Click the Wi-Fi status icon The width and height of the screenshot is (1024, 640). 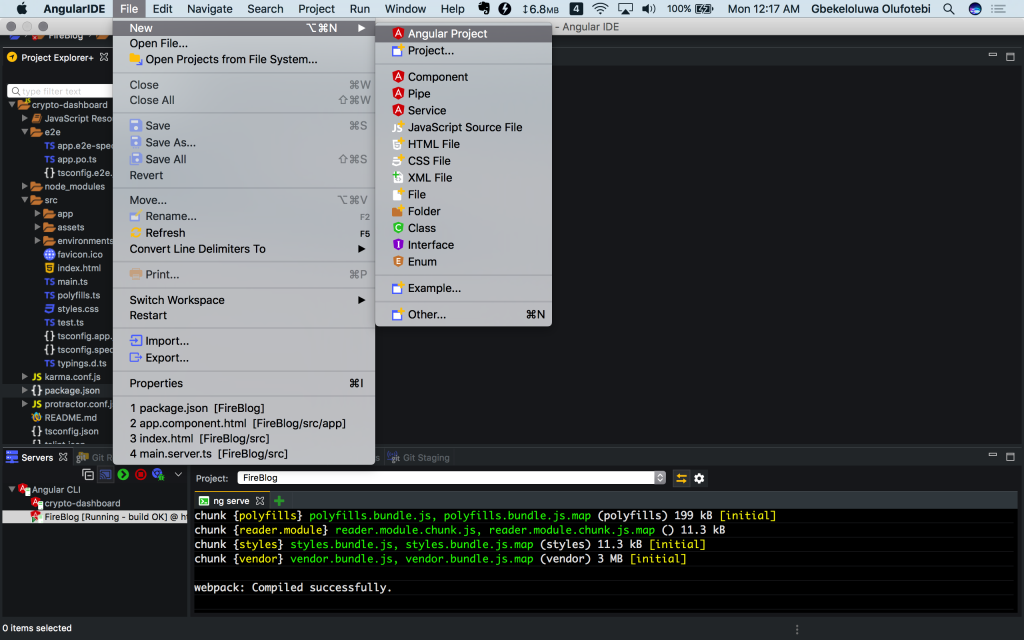click(x=600, y=8)
